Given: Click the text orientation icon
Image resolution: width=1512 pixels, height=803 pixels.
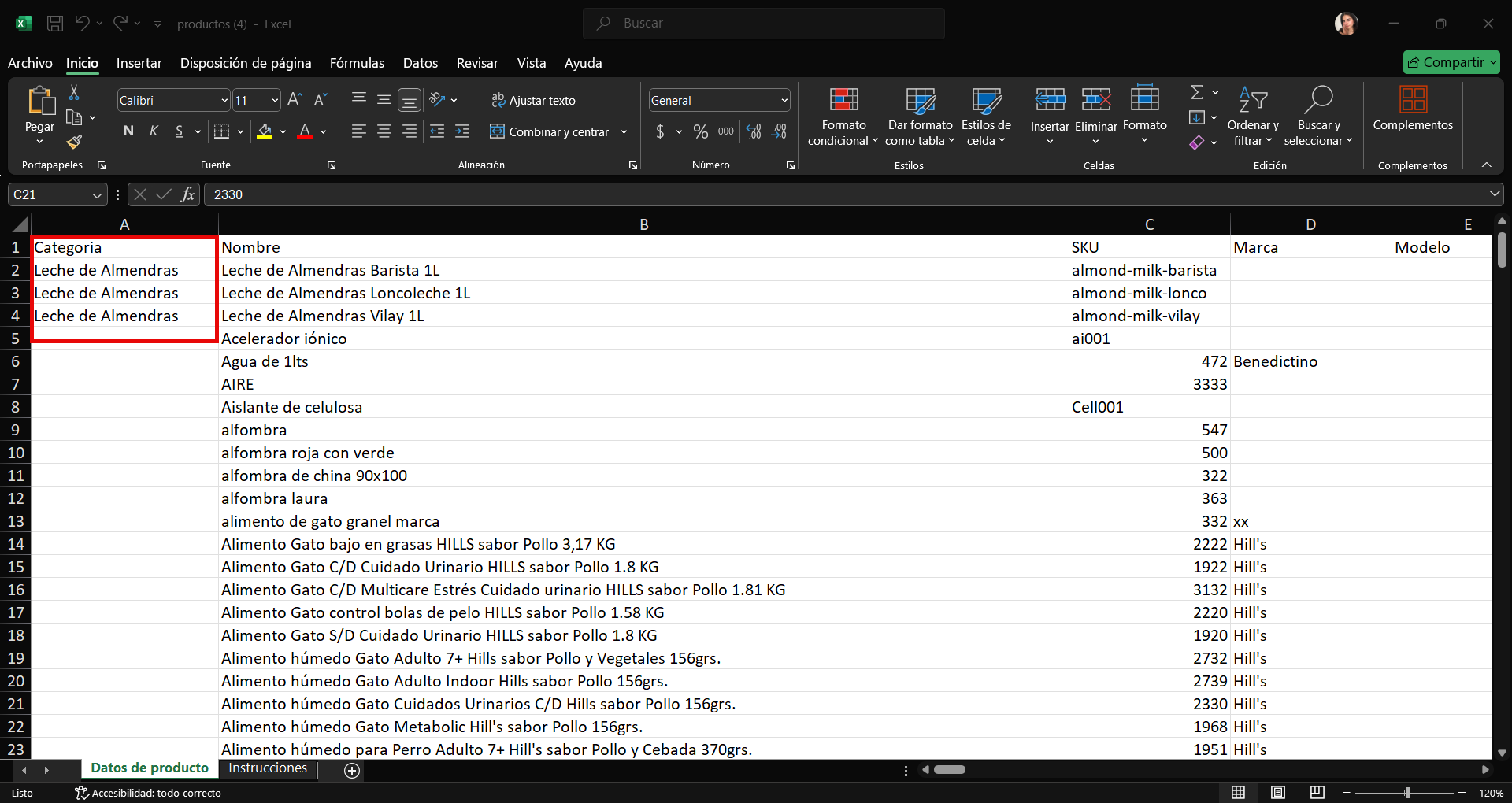Looking at the screenshot, I should pyautogui.click(x=438, y=100).
